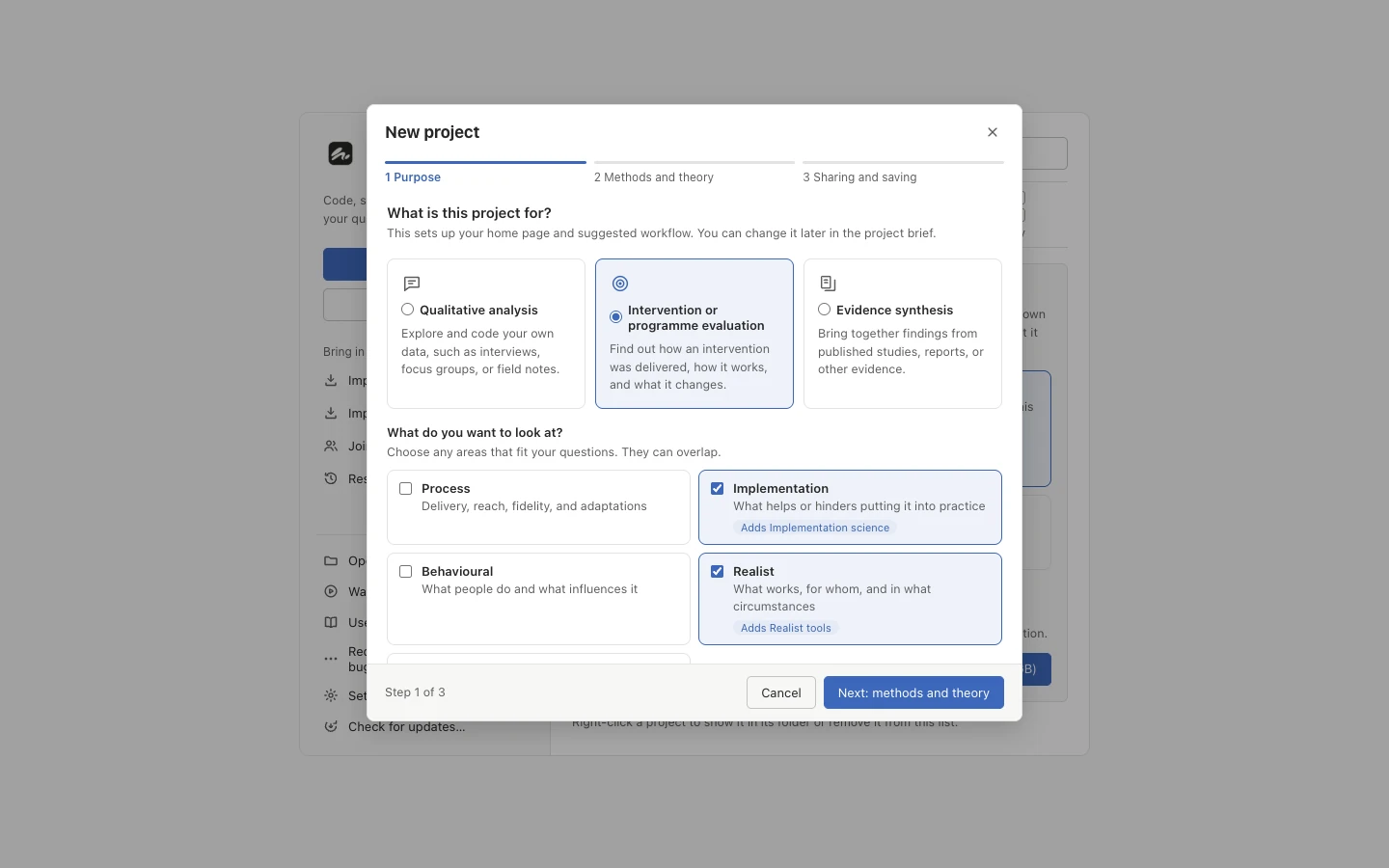Close the New project dialog

point(993,132)
